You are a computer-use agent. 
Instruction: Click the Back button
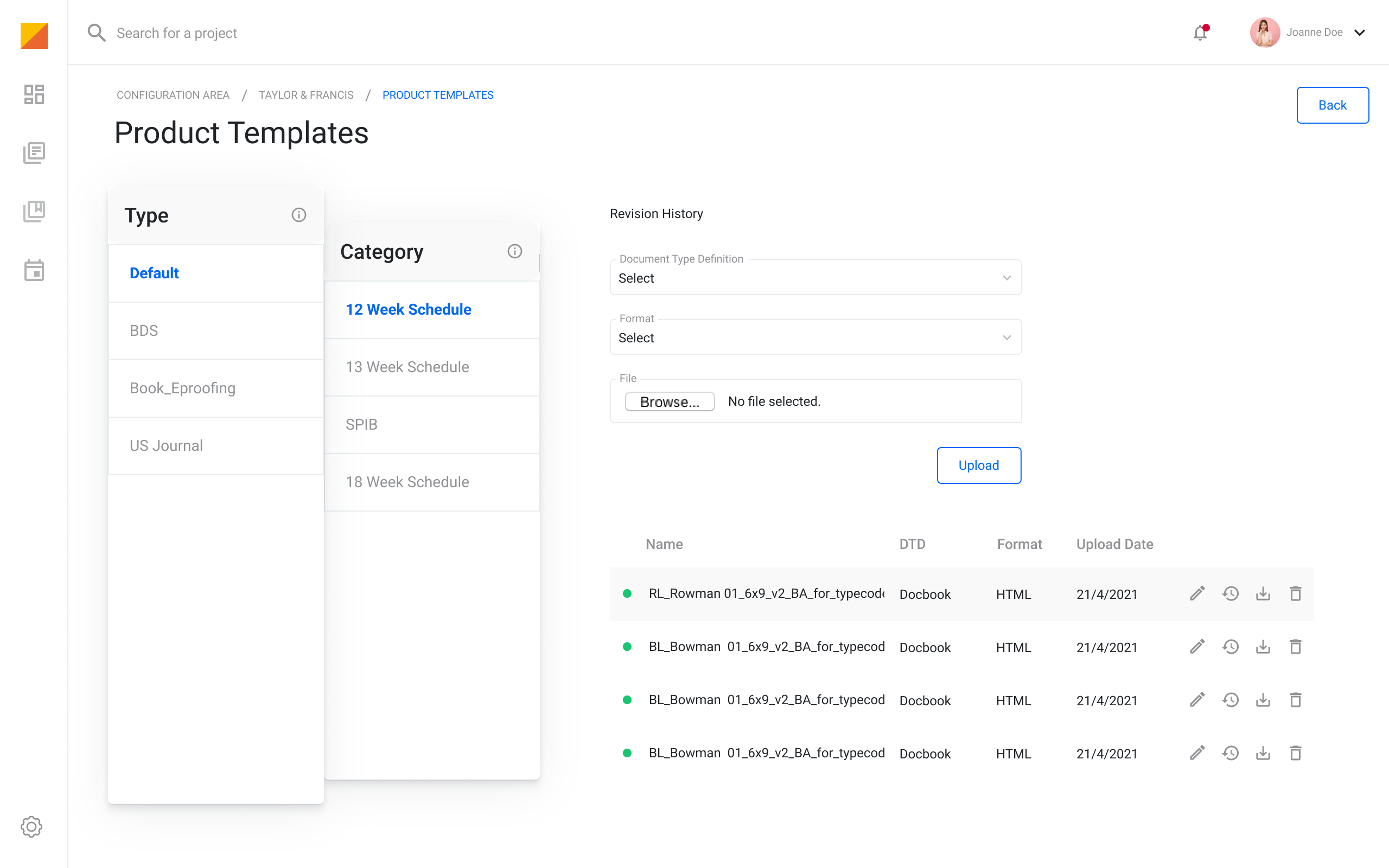(1332, 105)
